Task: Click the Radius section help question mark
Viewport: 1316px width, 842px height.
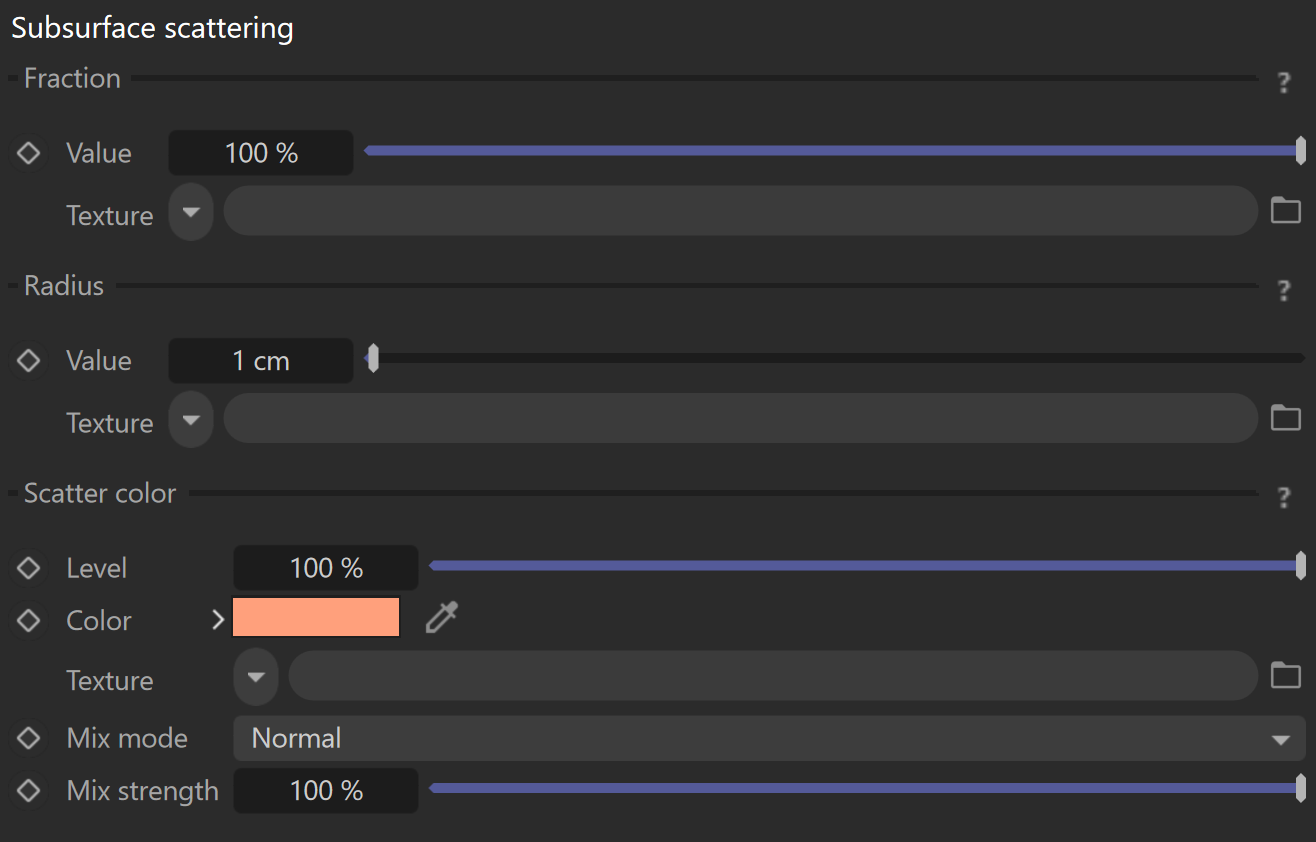Action: click(x=1284, y=291)
